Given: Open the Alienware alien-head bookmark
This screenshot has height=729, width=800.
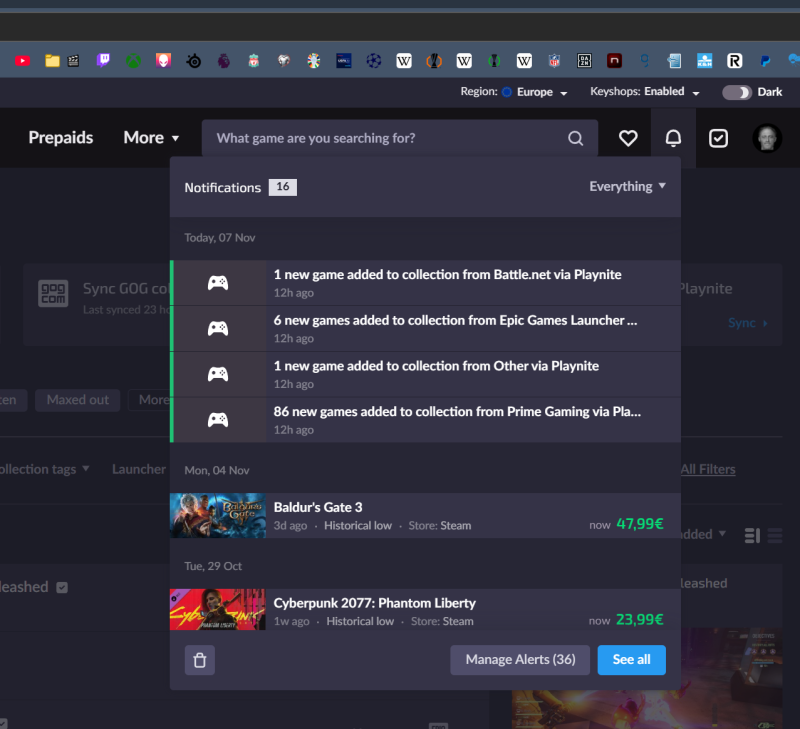Looking at the screenshot, I should click(x=163, y=61).
